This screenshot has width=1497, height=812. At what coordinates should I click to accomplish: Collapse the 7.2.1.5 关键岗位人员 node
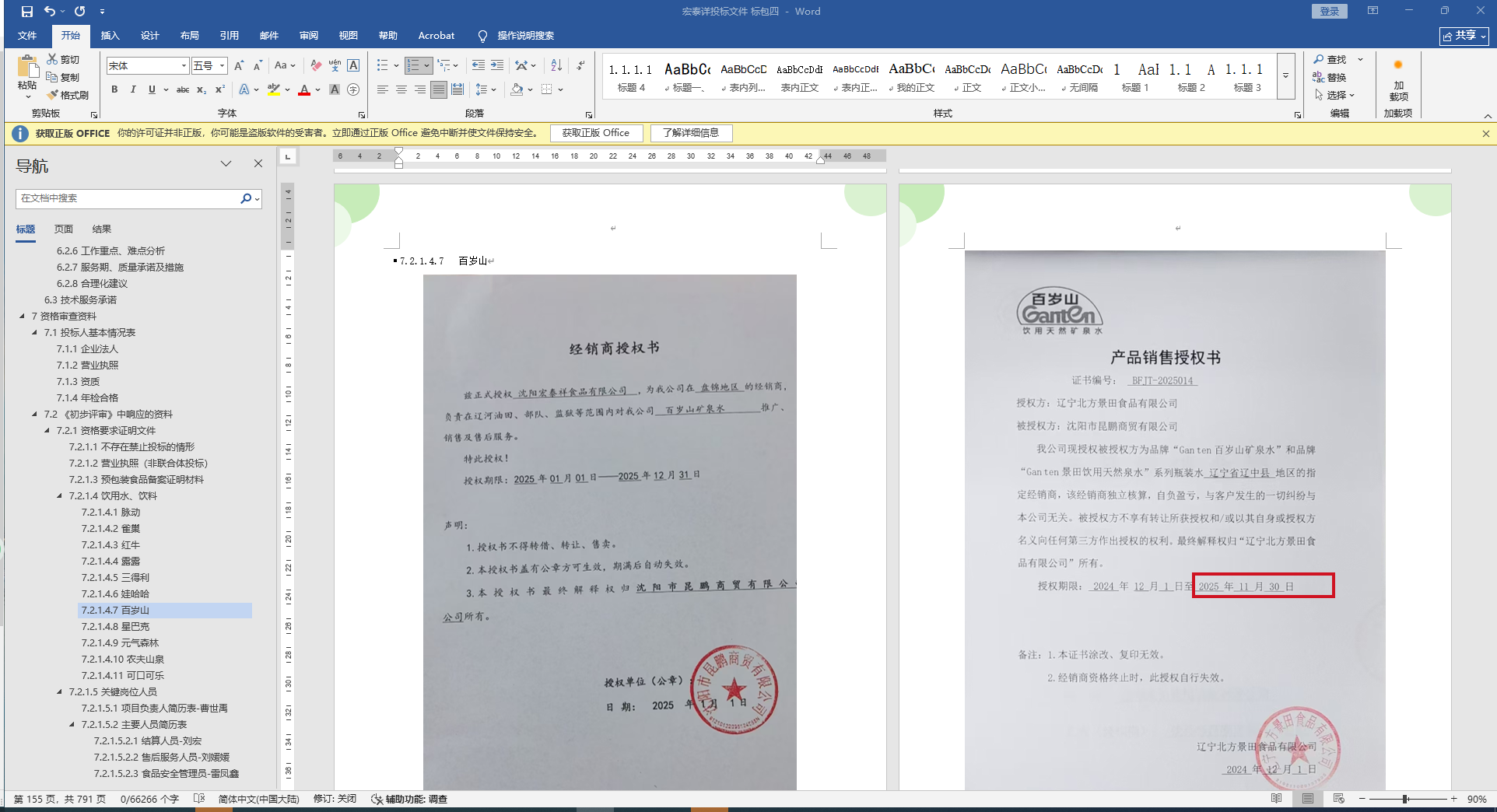59,691
